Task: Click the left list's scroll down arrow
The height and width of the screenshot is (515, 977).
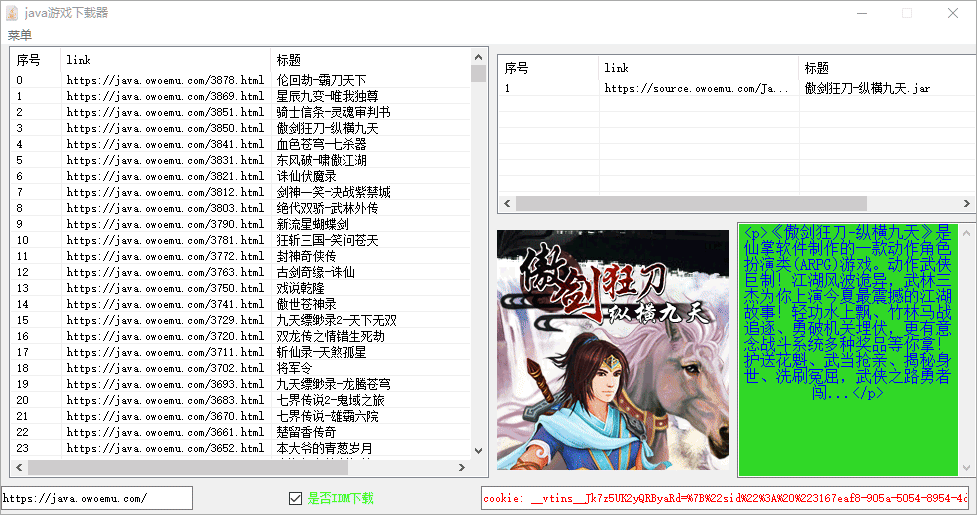Action: [479, 451]
